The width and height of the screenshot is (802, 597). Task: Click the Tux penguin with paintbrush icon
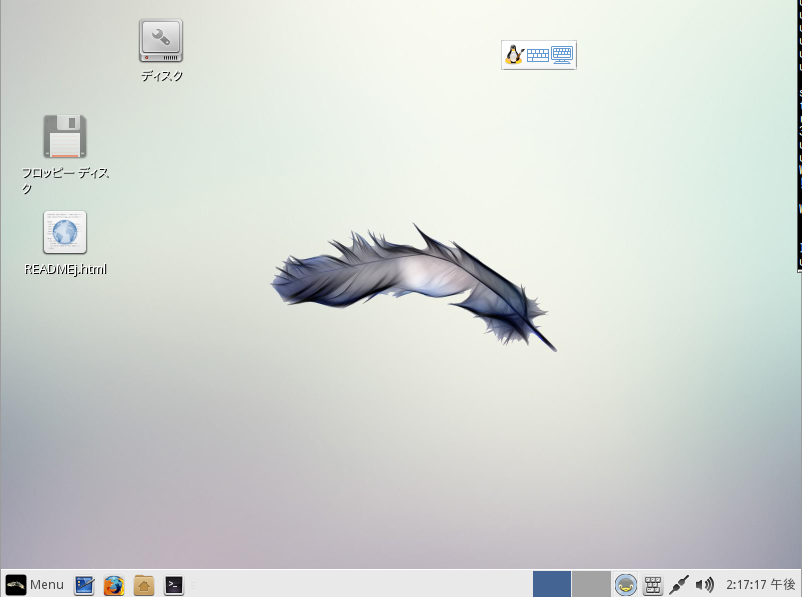(x=515, y=55)
